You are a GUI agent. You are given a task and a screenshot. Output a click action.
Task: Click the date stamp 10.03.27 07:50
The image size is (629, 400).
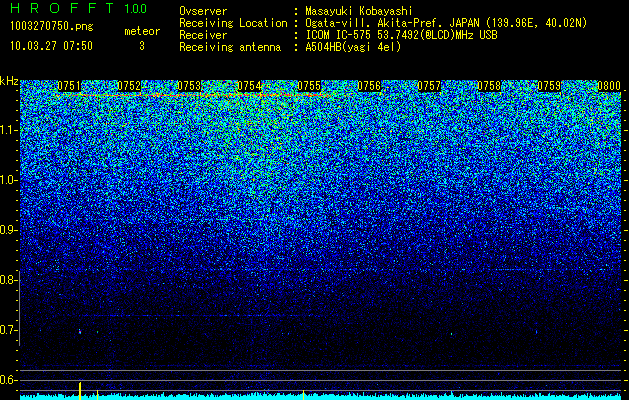[x=51, y=46]
